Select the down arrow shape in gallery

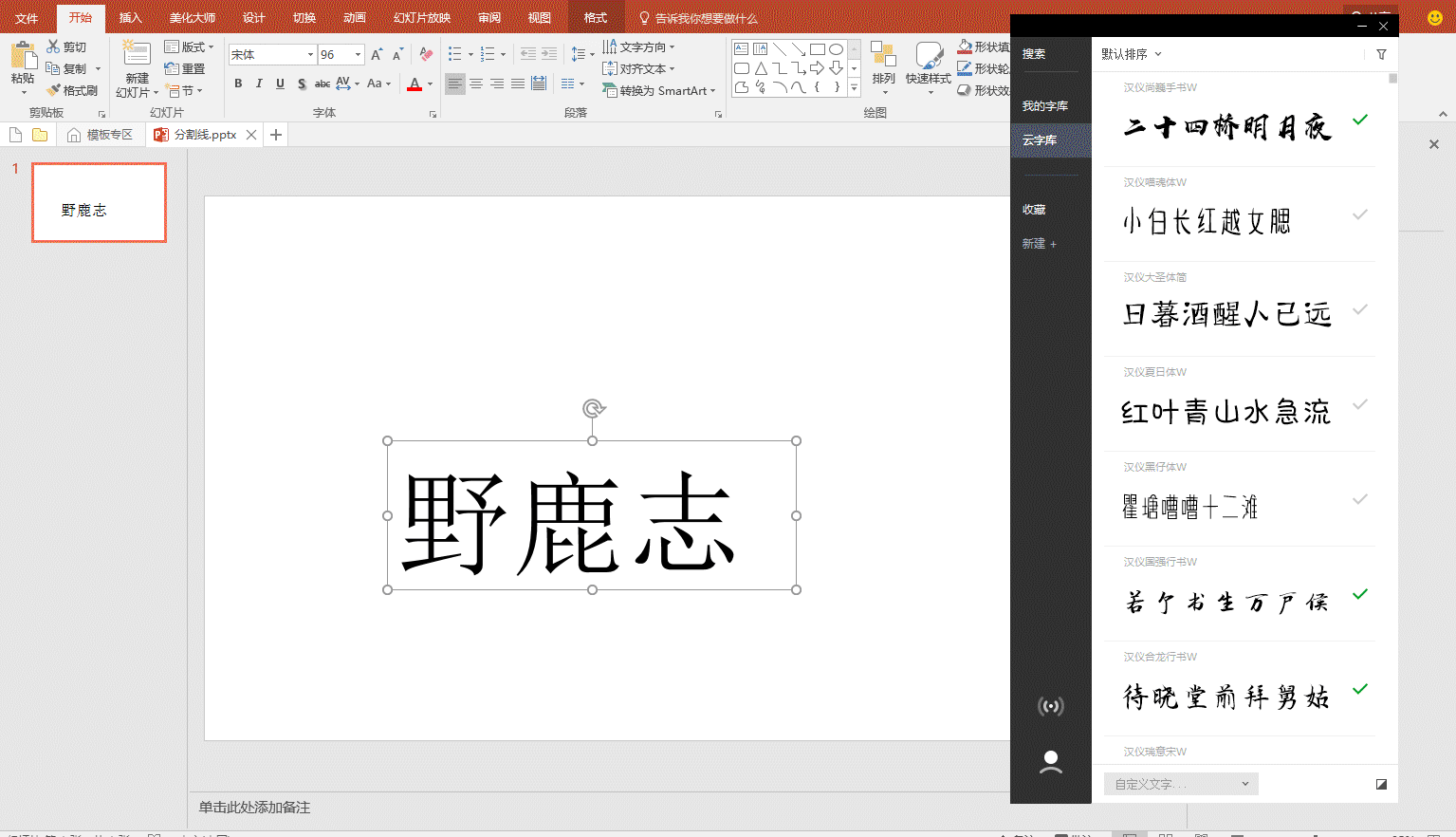tap(836, 68)
